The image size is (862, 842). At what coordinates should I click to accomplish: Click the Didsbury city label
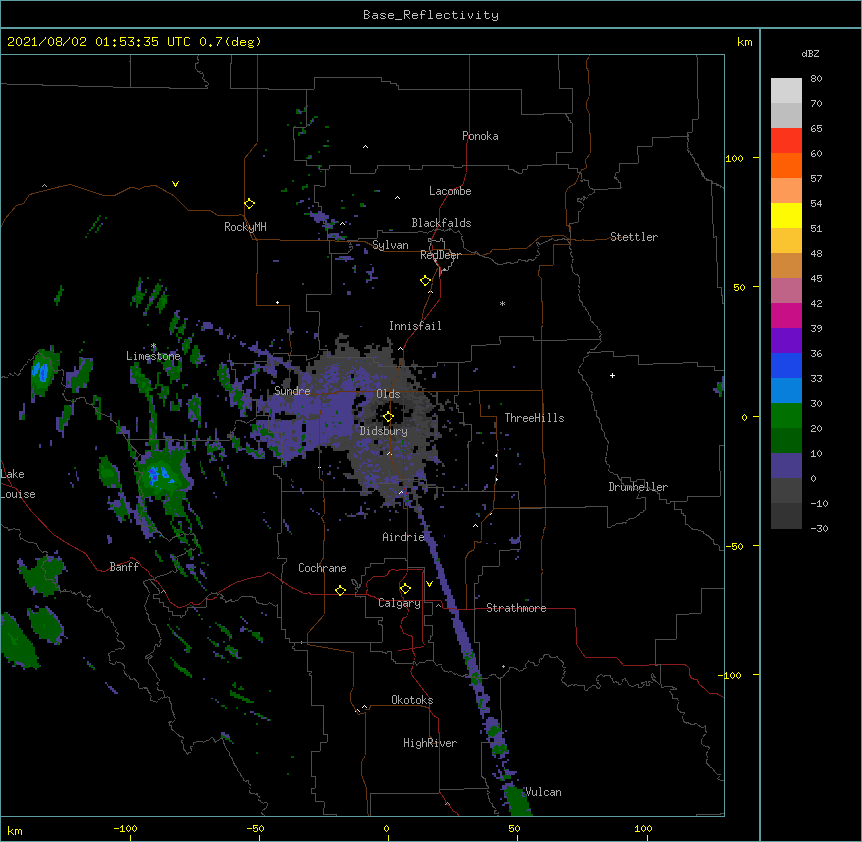384,431
